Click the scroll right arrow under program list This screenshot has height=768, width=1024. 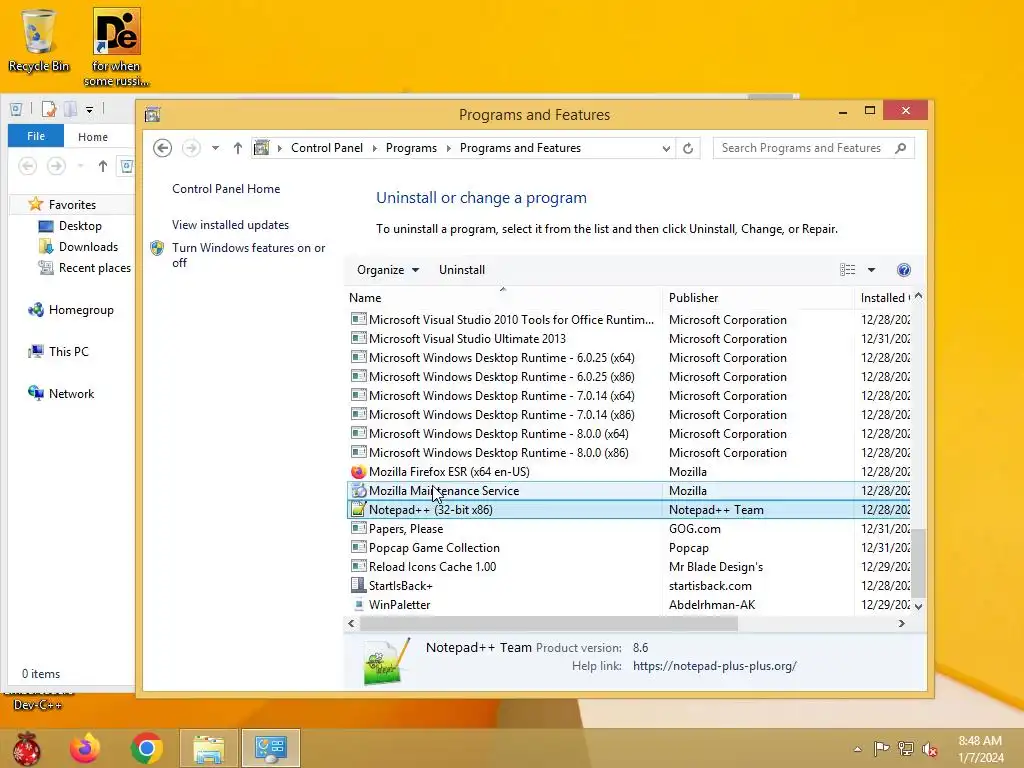click(x=901, y=624)
